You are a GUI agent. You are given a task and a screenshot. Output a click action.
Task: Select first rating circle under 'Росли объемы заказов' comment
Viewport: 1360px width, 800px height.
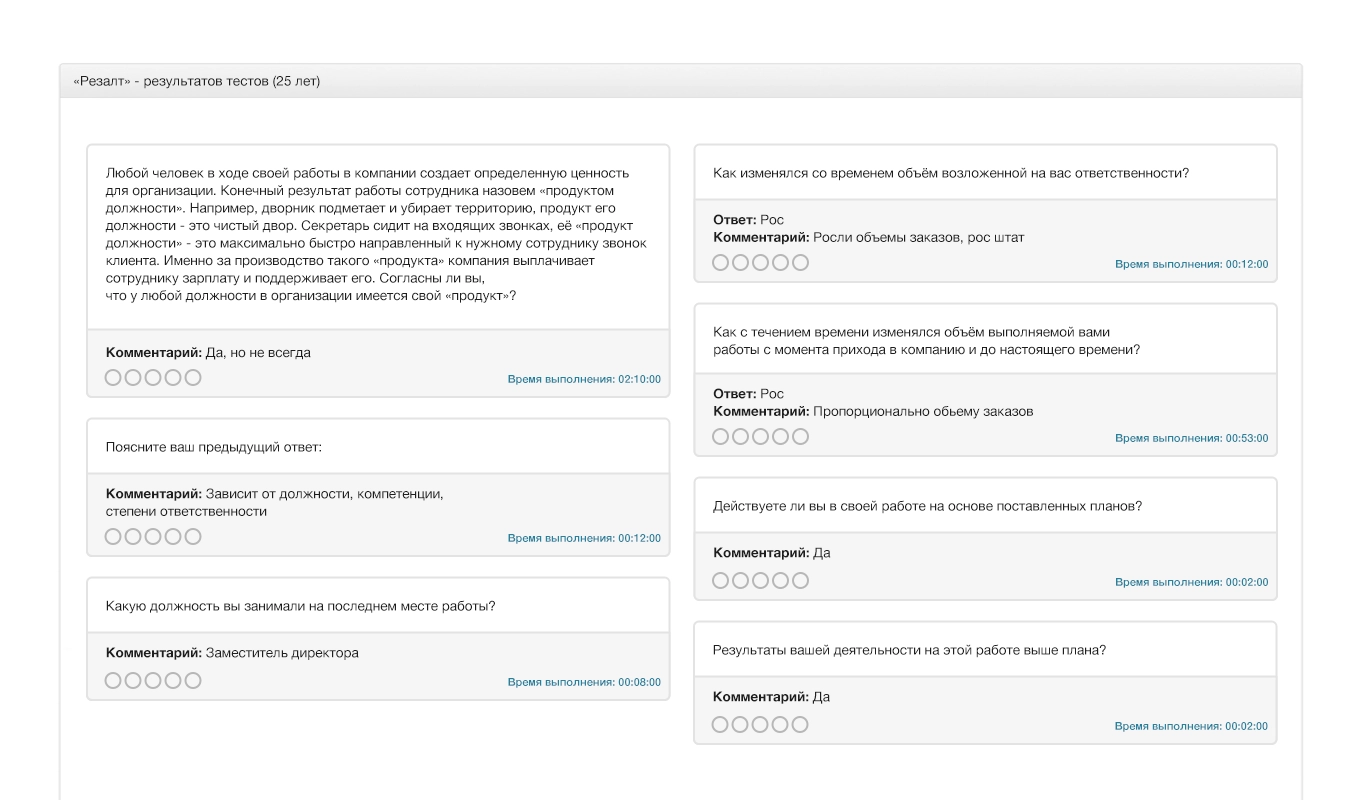pyautogui.click(x=720, y=262)
